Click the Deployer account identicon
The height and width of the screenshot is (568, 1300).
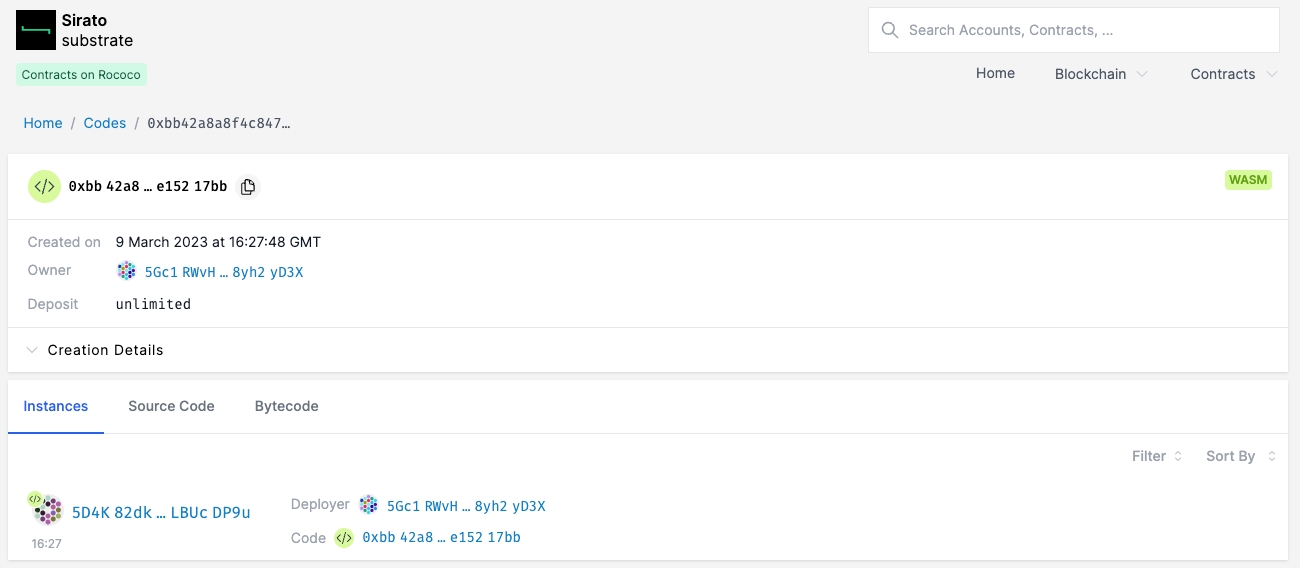pyautogui.click(x=369, y=506)
